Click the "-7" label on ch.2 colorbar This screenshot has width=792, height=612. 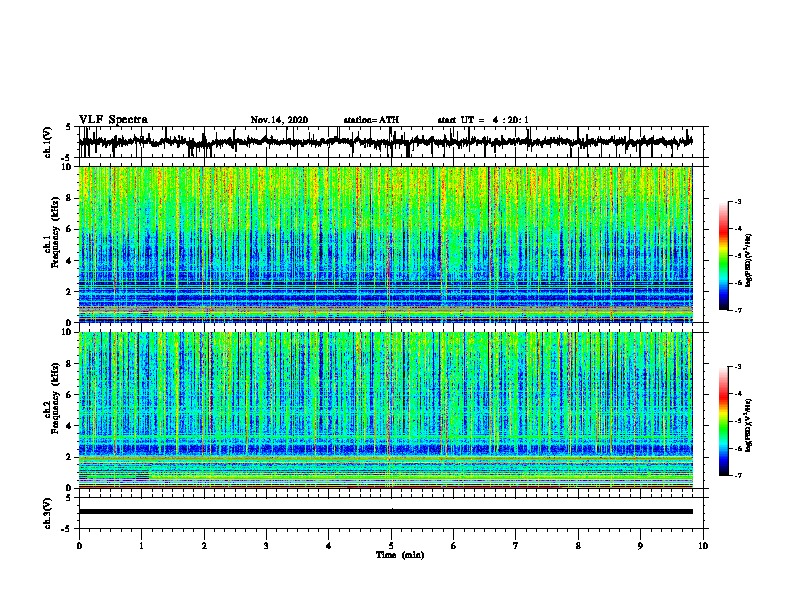737,476
